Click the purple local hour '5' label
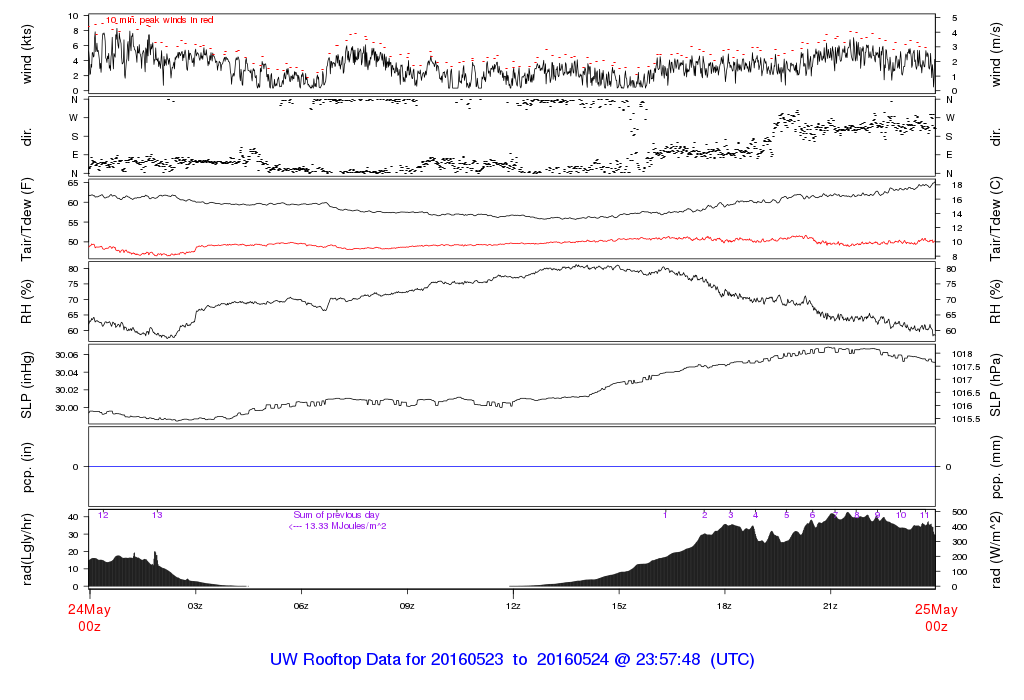 point(786,515)
